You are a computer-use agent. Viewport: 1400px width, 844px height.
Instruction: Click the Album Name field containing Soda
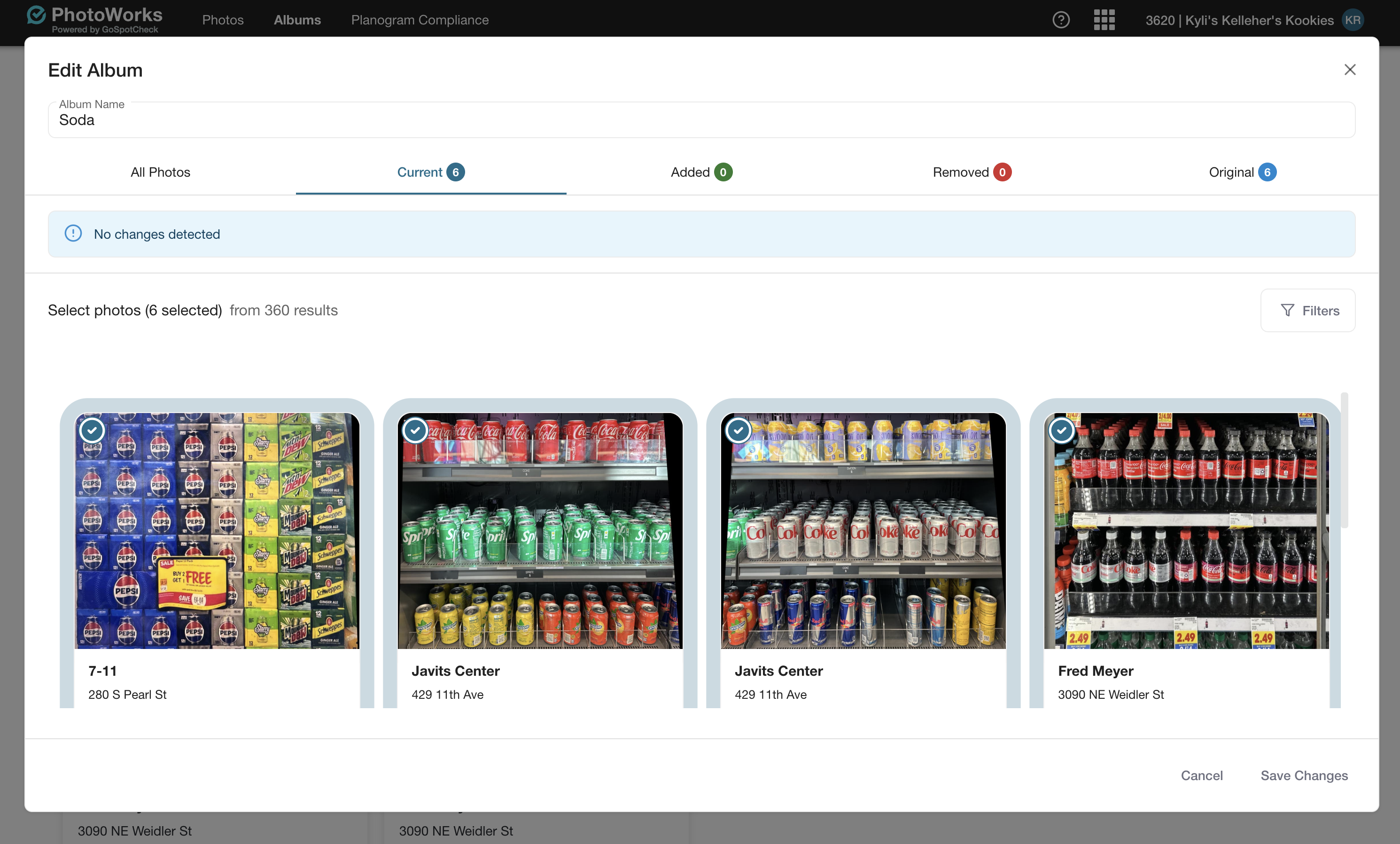point(701,120)
